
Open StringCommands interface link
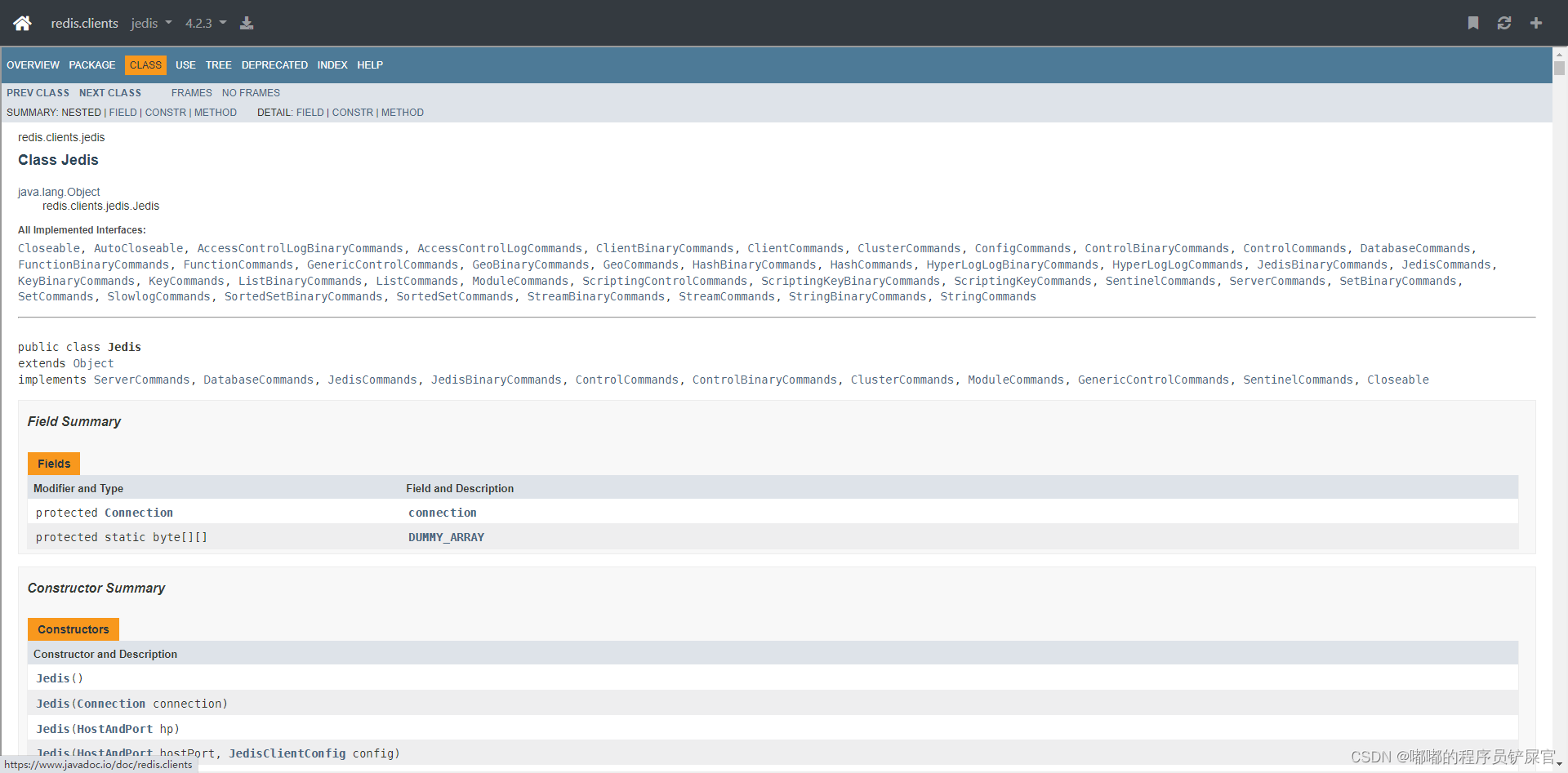988,297
